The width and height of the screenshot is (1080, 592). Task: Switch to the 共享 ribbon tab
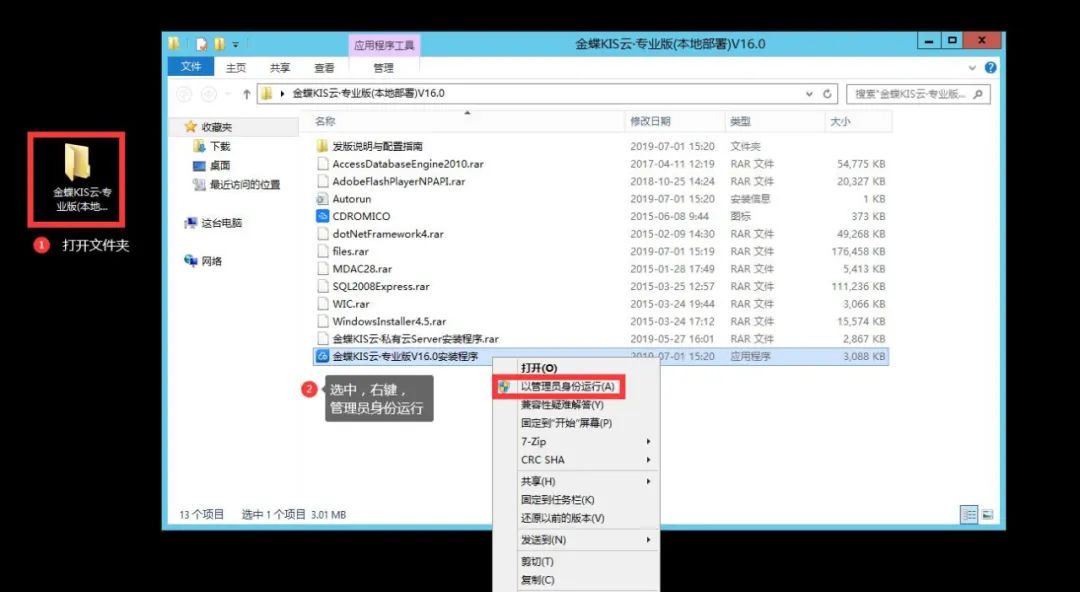(x=280, y=68)
